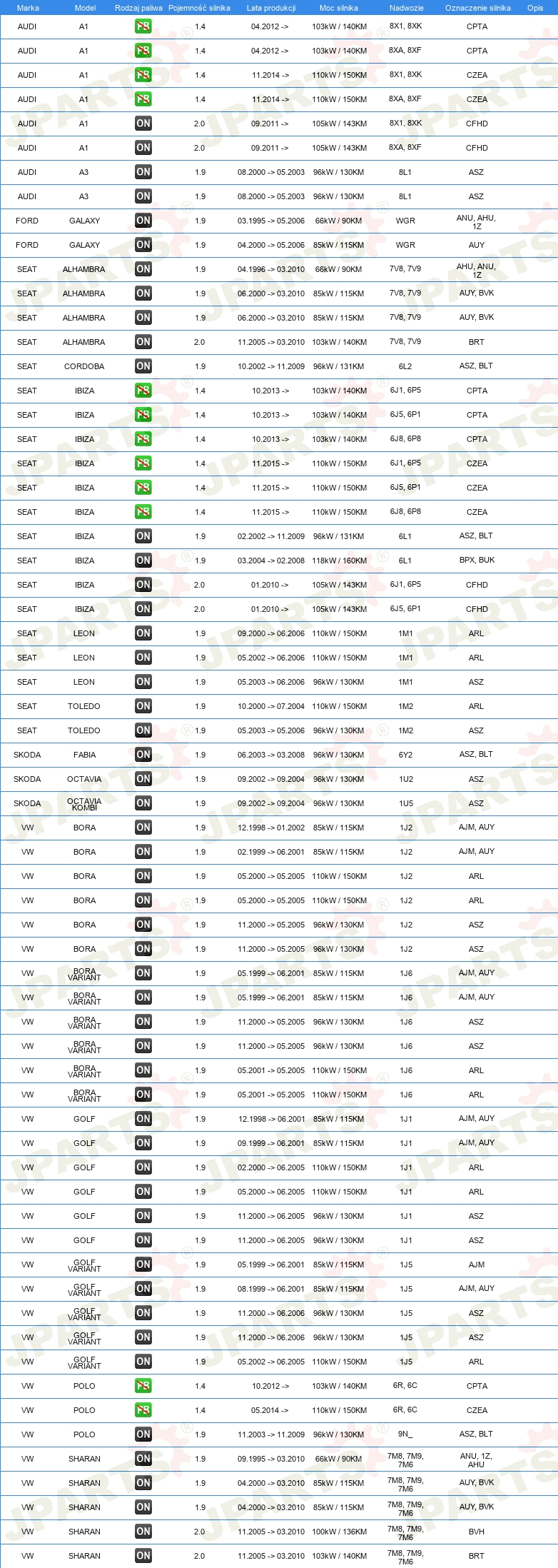Click ON icon for VW Sharan BVH 100kW row
Viewport: 558px width, 1568px height.
[x=143, y=1532]
